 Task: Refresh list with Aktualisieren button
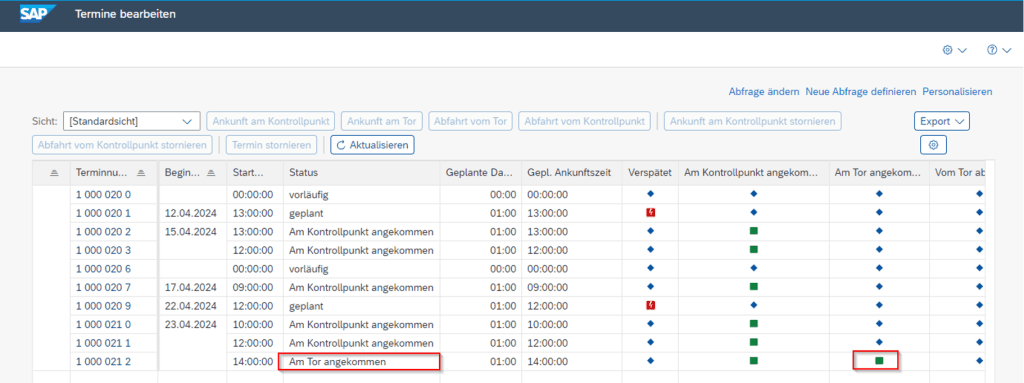372,145
